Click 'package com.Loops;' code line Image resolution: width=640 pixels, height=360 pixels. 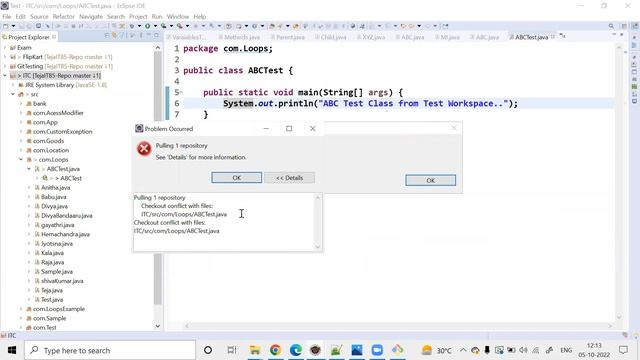pos(228,49)
